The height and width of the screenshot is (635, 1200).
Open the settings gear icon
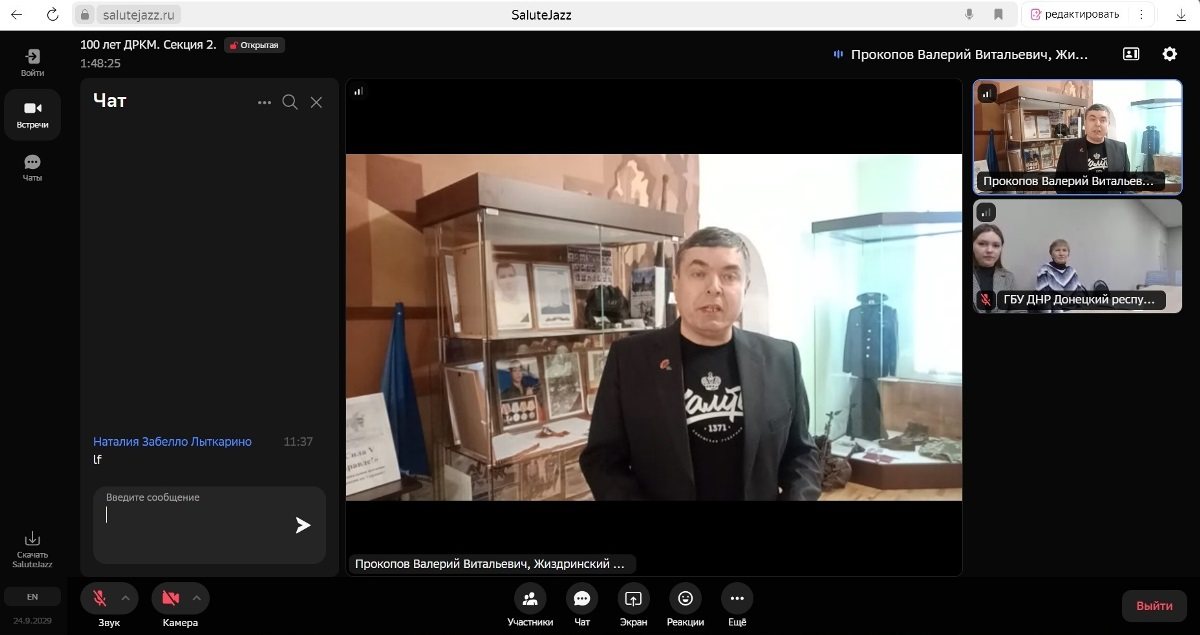(x=1169, y=54)
